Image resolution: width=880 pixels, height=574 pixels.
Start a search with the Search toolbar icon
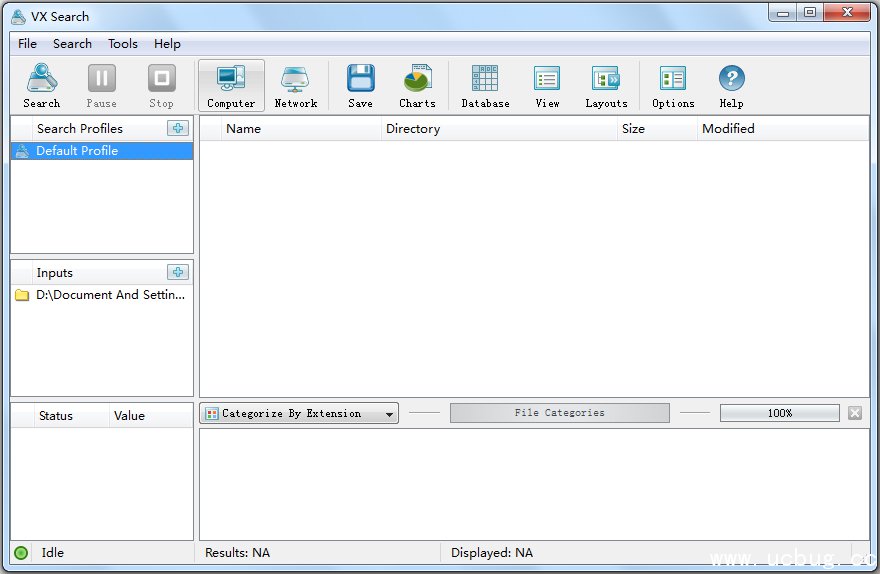coord(42,86)
